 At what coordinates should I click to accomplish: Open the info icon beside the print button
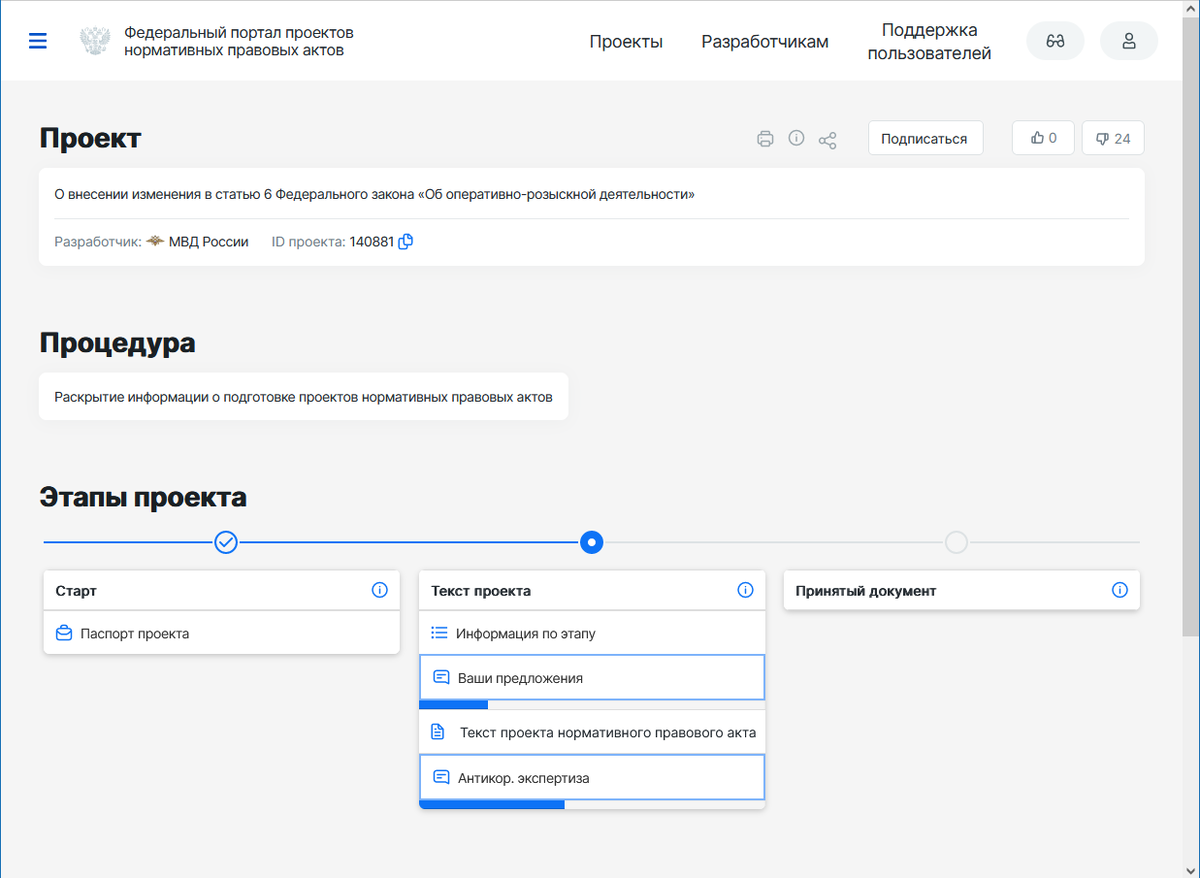(x=796, y=138)
